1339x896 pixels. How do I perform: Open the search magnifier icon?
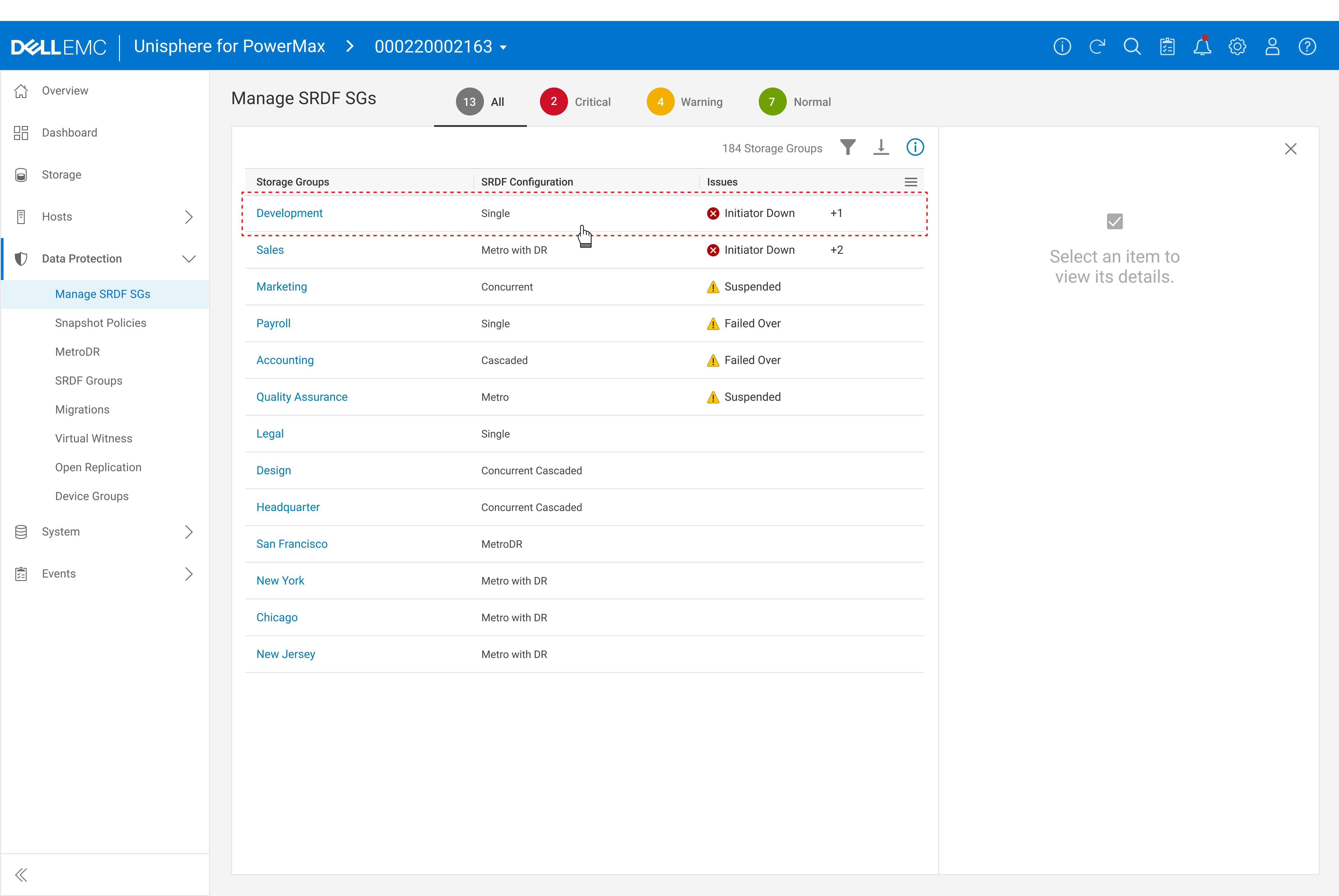pos(1132,46)
